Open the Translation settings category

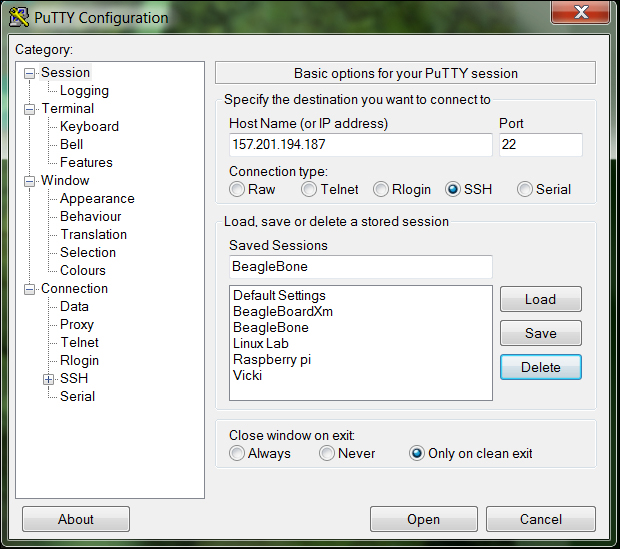(94, 235)
